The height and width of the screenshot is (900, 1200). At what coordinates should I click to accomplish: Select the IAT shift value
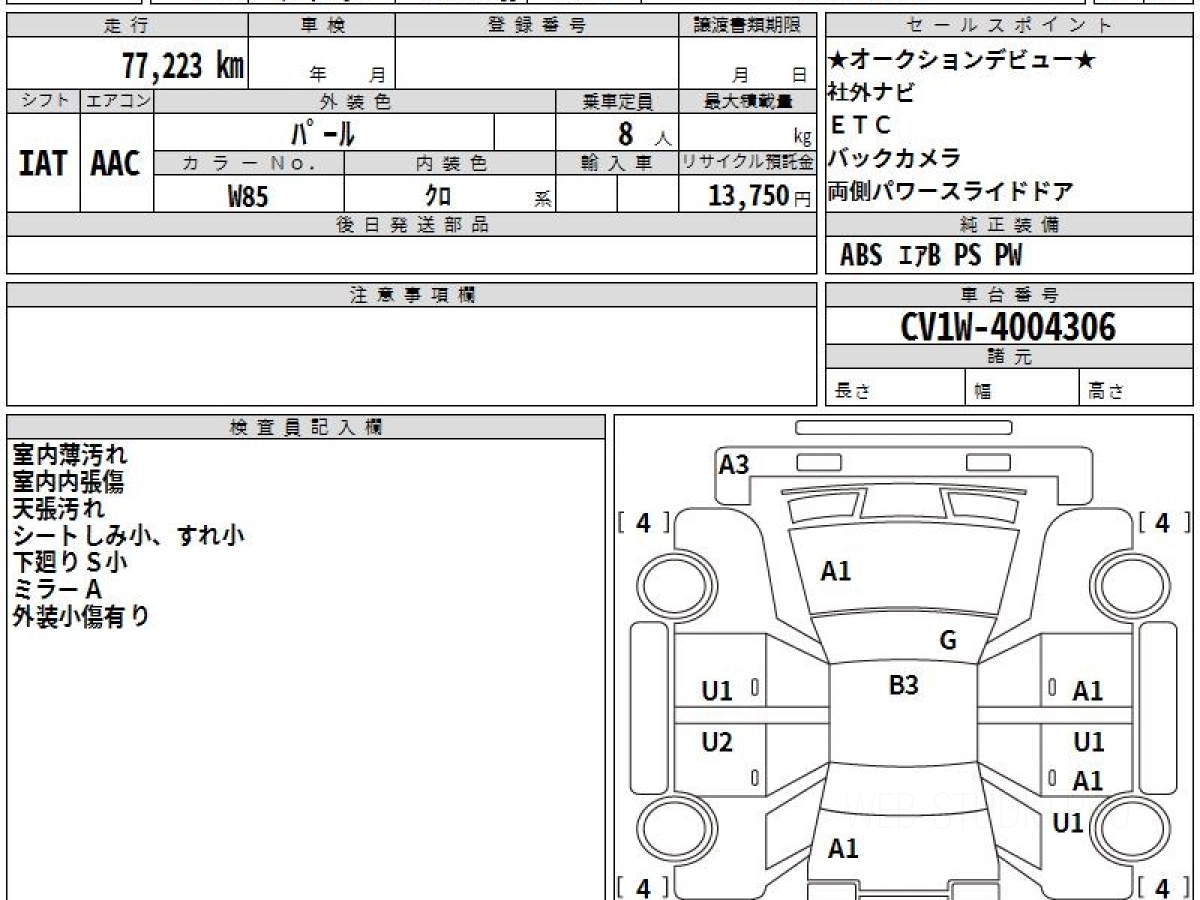click(43, 164)
